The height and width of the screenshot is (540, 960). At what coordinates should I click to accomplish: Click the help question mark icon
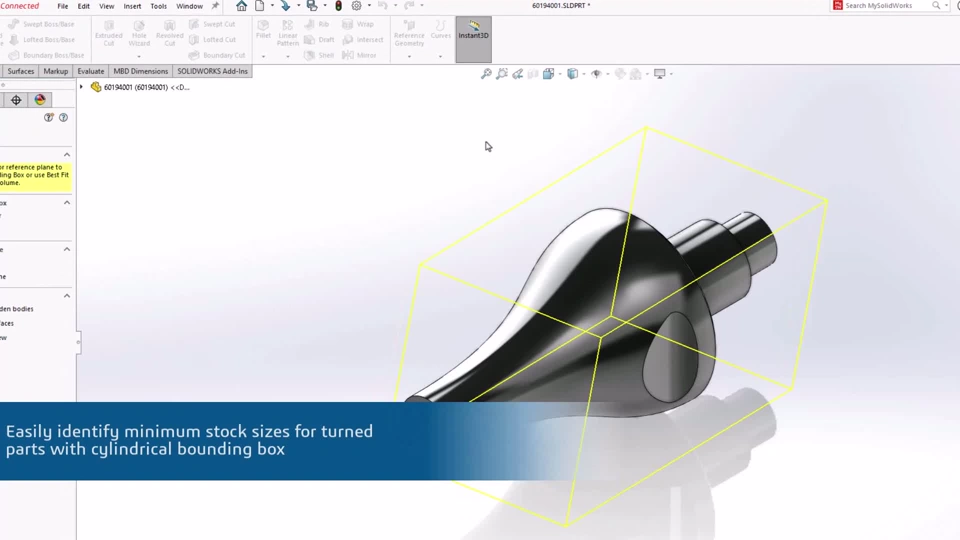point(63,118)
